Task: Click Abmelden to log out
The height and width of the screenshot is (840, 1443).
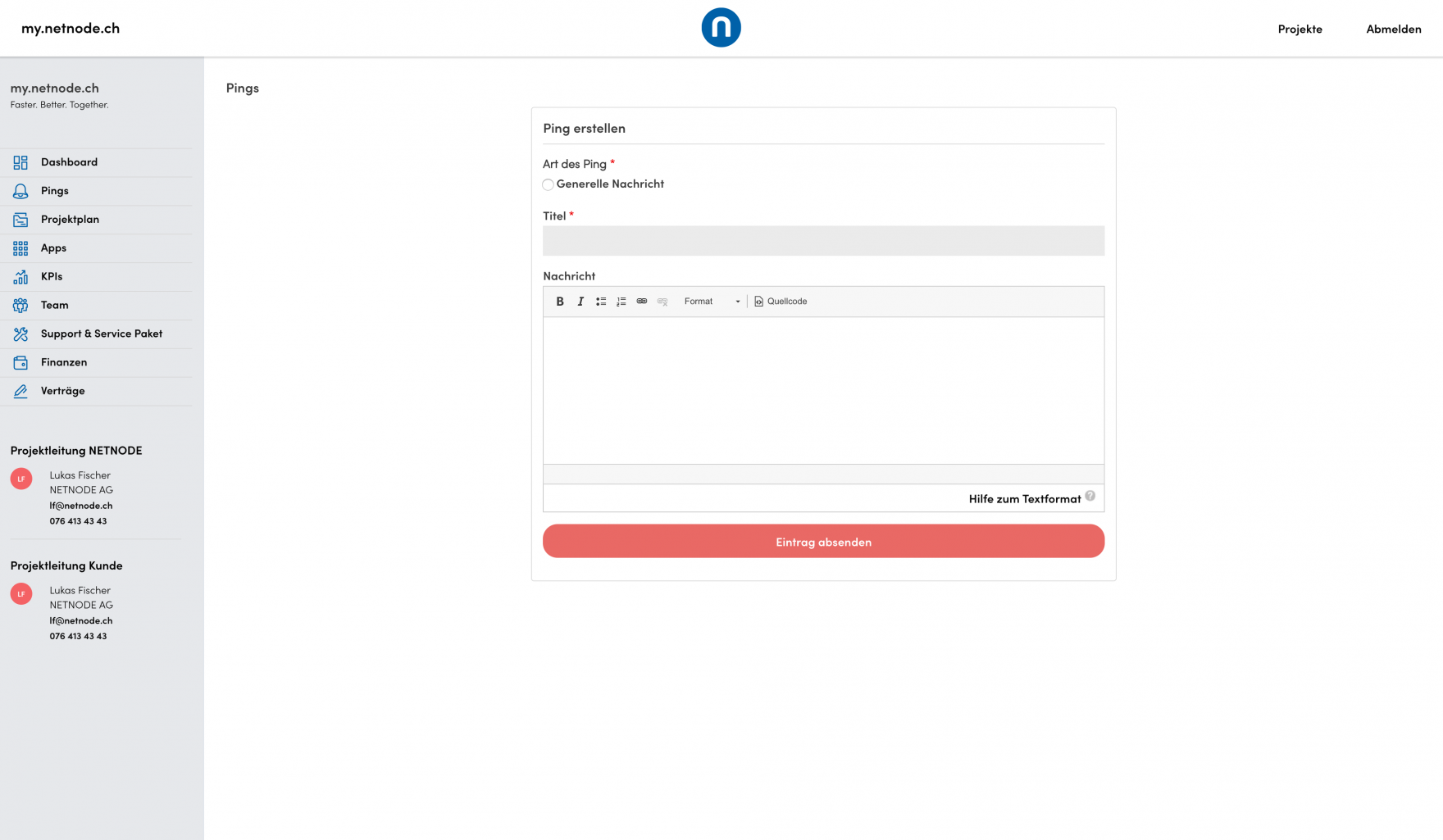Action: (x=1393, y=29)
